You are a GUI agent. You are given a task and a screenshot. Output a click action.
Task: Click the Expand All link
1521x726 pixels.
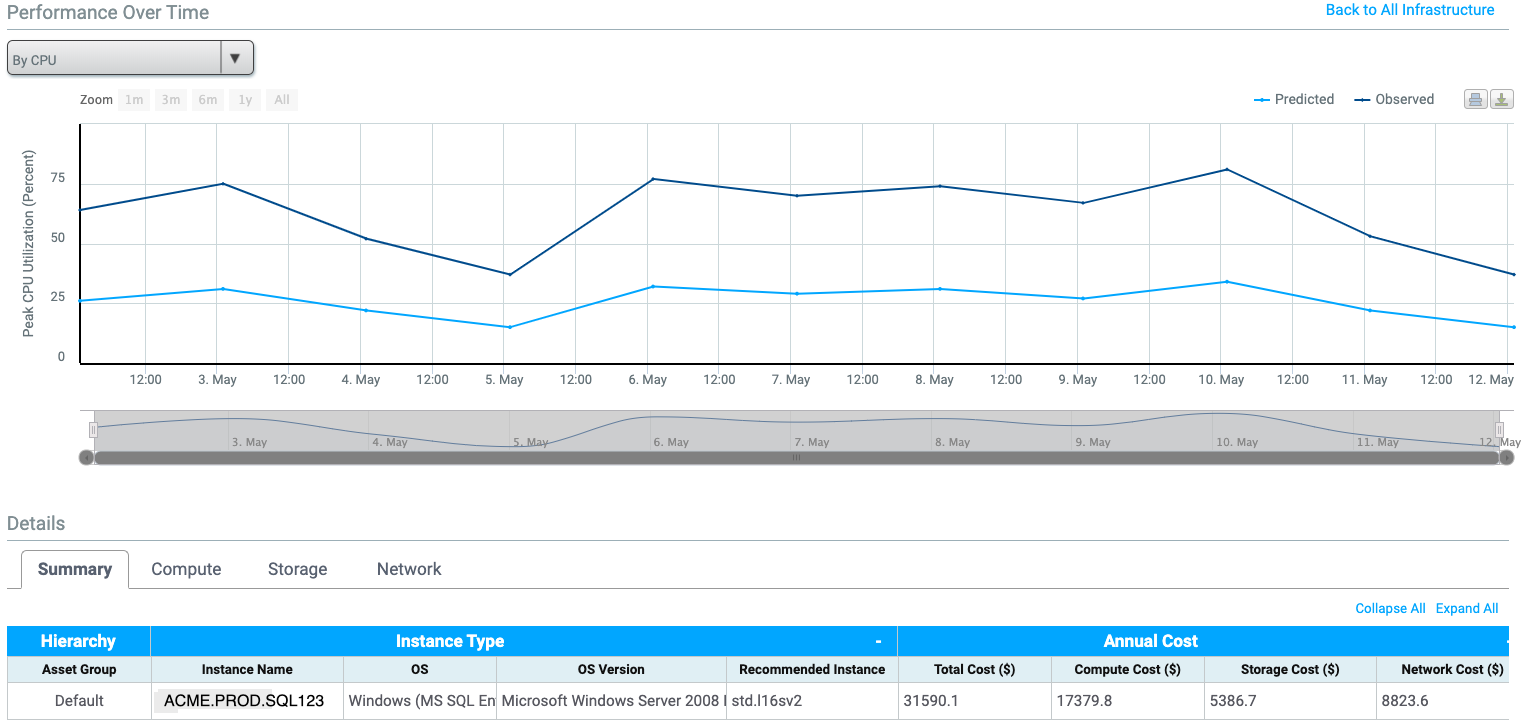click(x=1466, y=608)
